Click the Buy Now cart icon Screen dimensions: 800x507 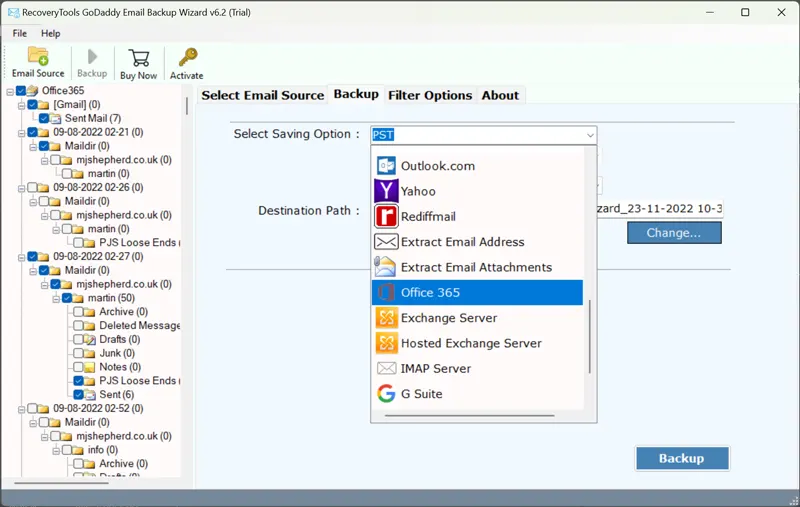[139, 61]
